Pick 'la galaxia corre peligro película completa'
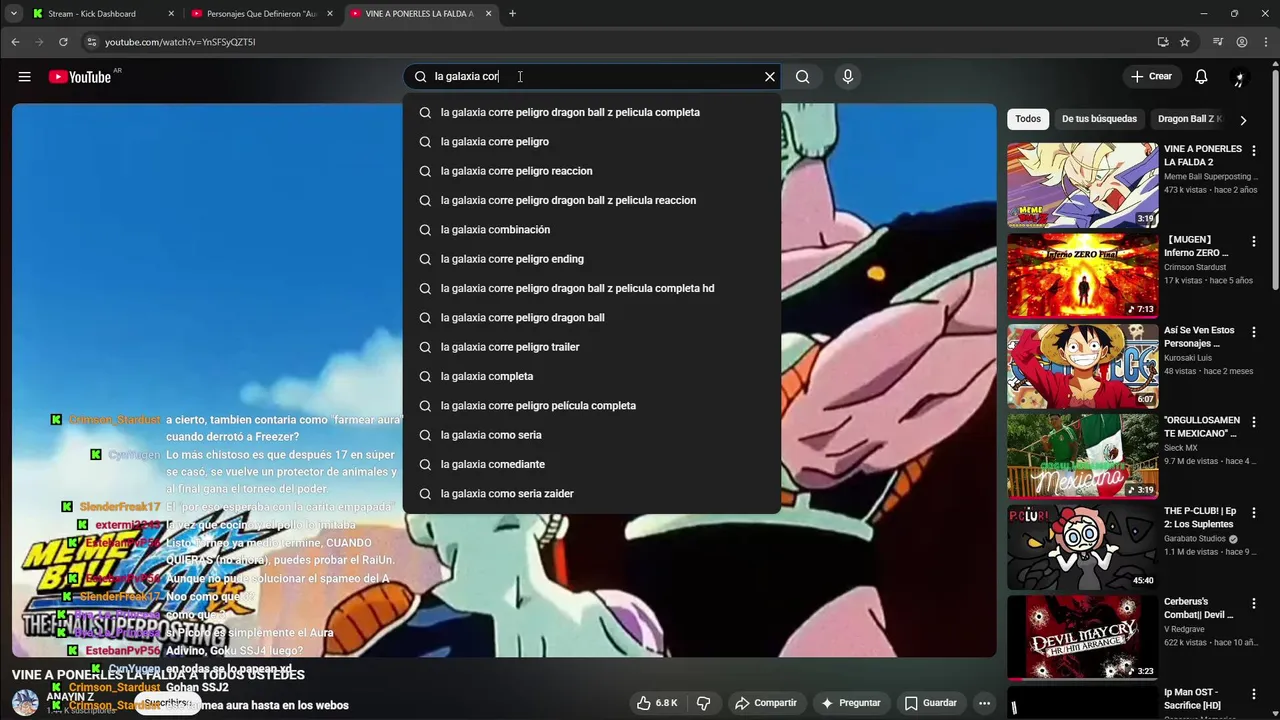The width and height of the screenshot is (1280, 720). pos(592,406)
